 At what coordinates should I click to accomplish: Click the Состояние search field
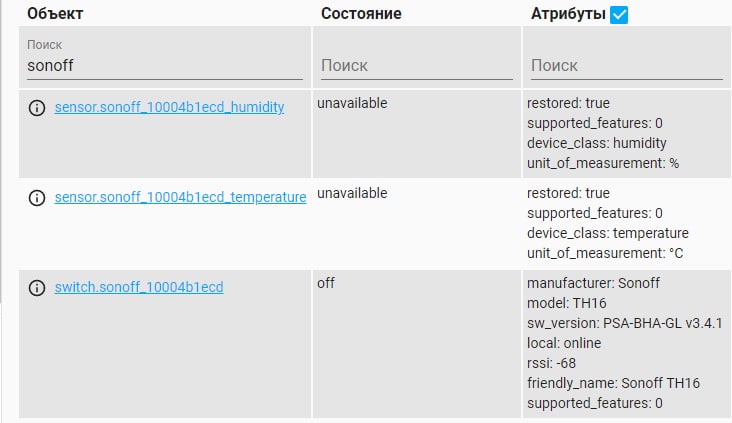point(413,66)
